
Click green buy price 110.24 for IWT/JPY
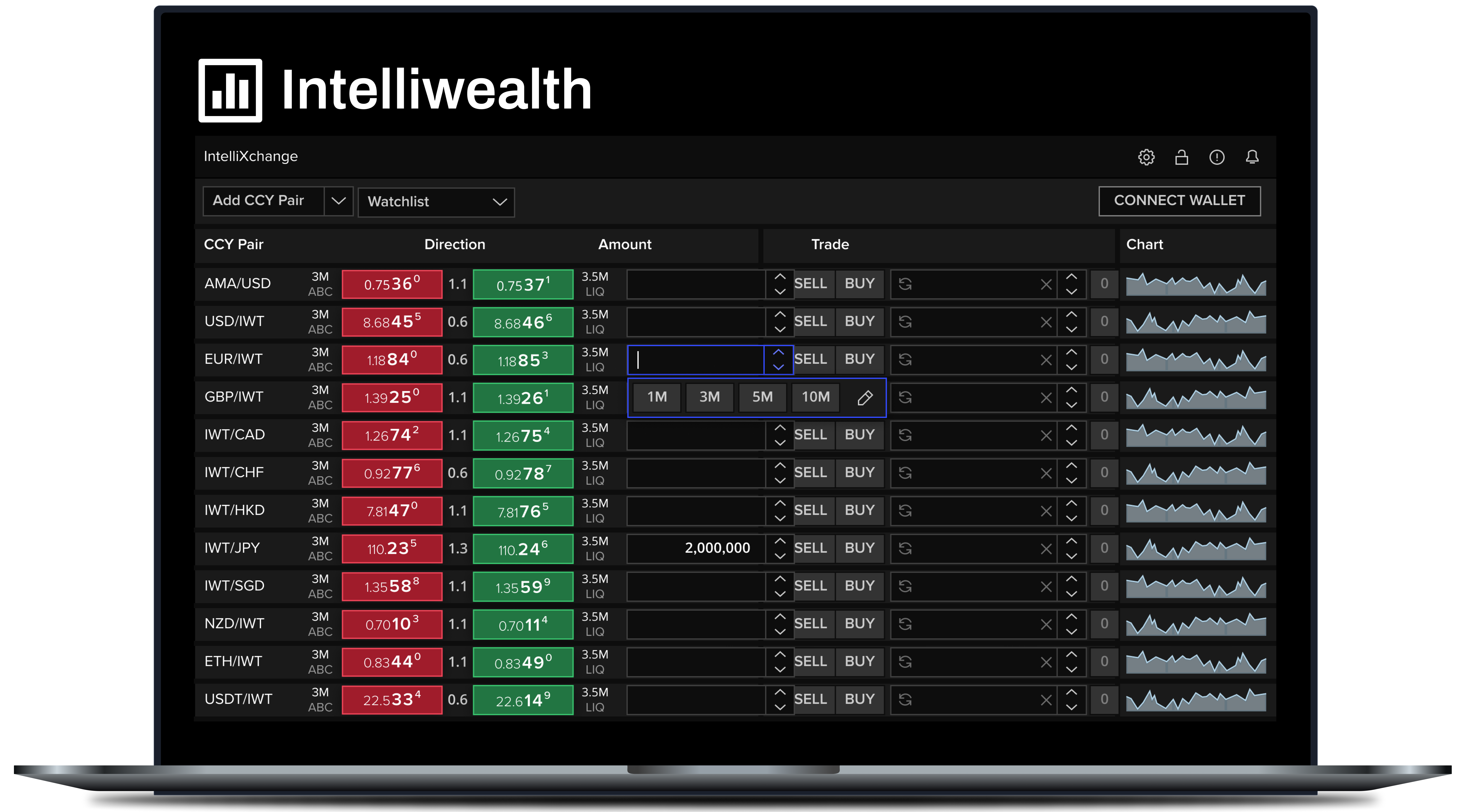click(x=523, y=549)
